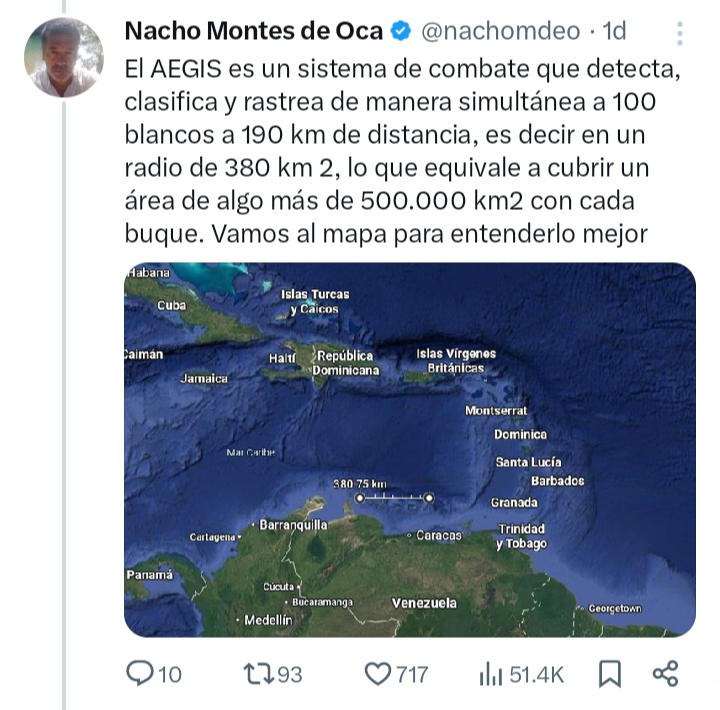Screen dimensions: 720x710
Task: Click the Venezuela label on the map
Action: tap(424, 603)
